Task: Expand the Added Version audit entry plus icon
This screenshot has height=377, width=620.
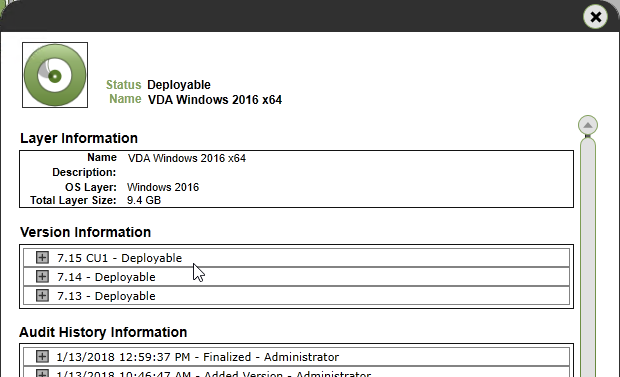Action: click(x=42, y=373)
